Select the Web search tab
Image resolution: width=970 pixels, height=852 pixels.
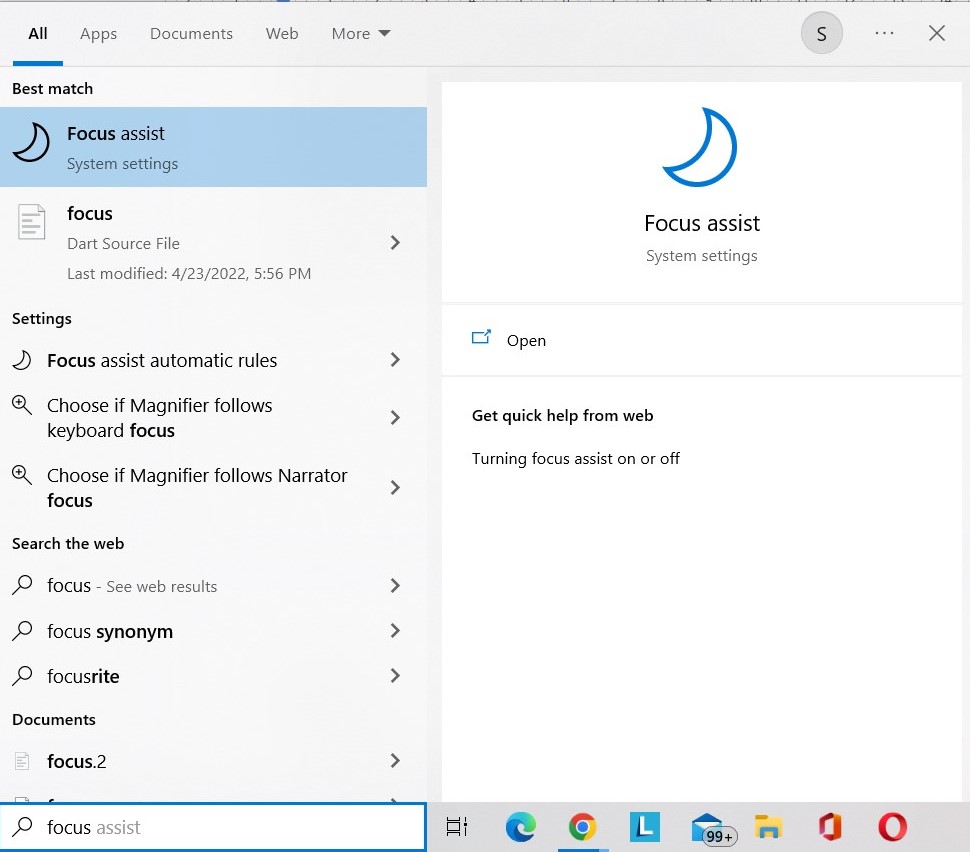point(282,34)
